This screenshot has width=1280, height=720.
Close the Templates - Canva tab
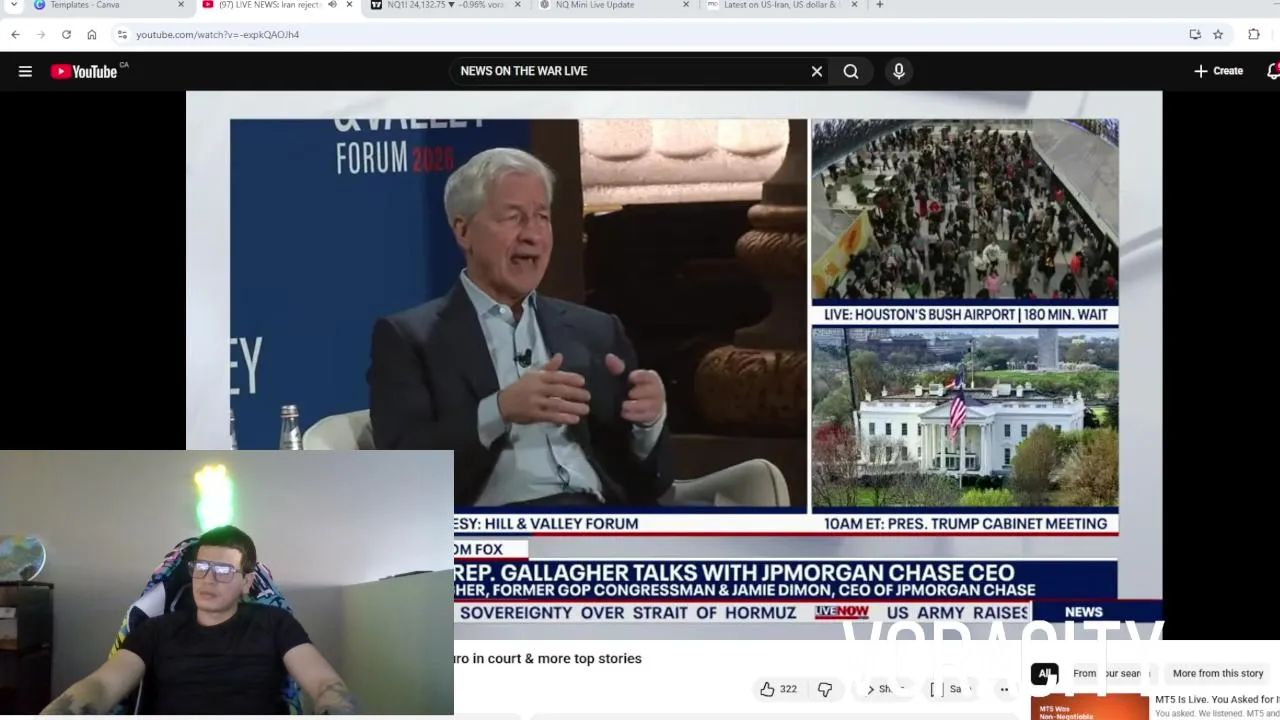click(x=181, y=5)
